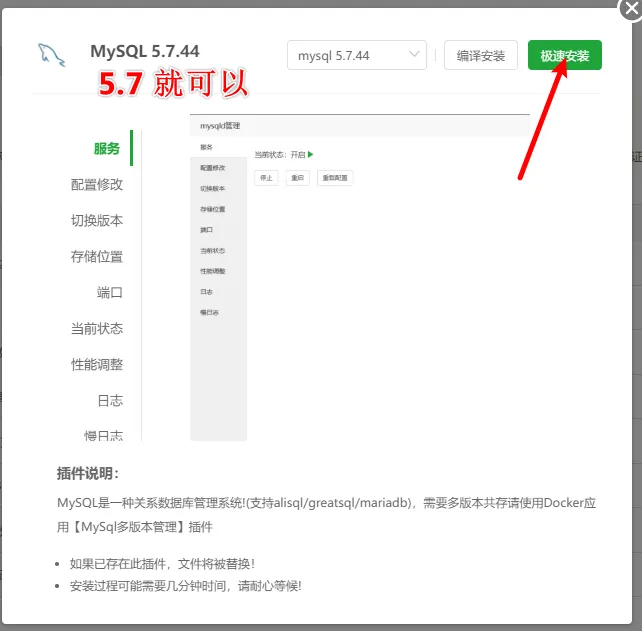The image size is (642, 631).
Task: Open the 切换版本 section
Action: tap(97, 220)
